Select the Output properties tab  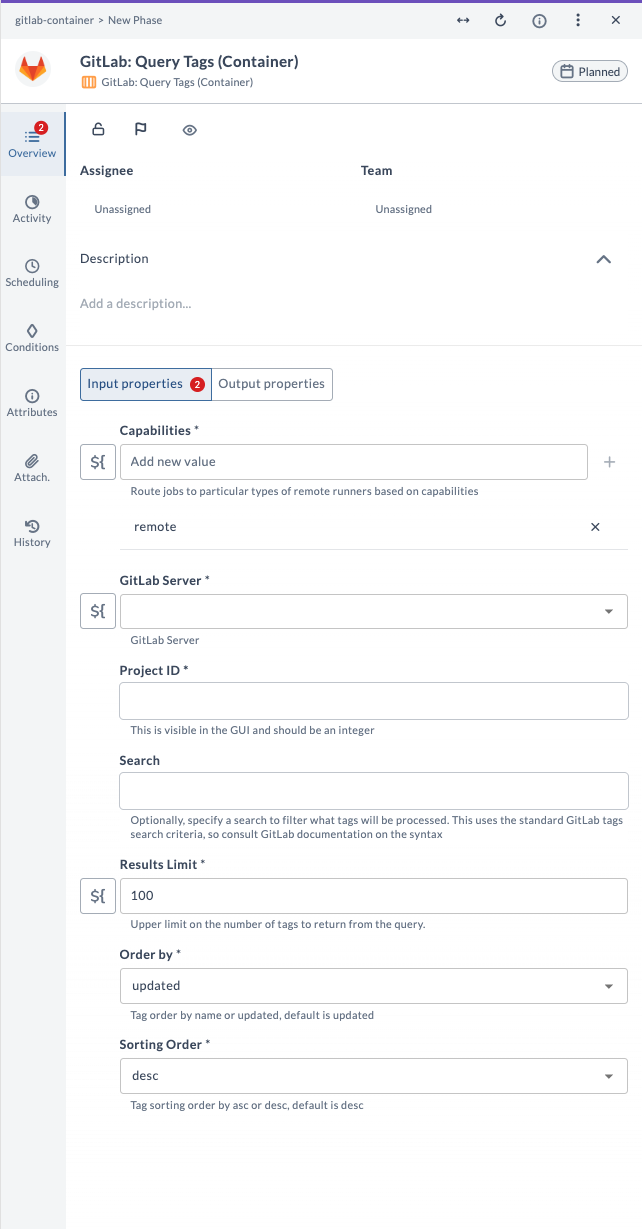(x=272, y=384)
